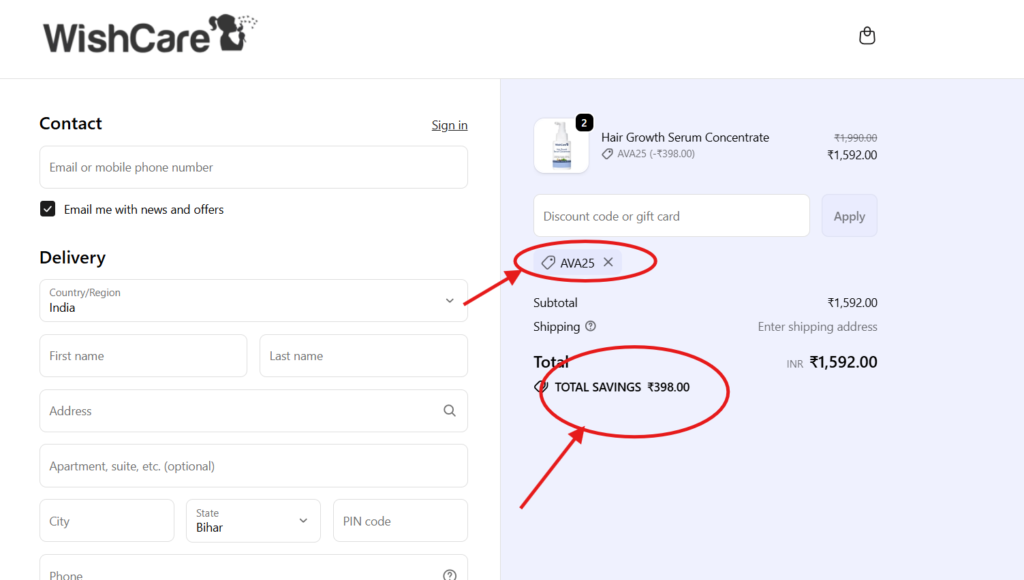
Task: Open the State dropdown showing Bihar
Action: [x=253, y=521]
